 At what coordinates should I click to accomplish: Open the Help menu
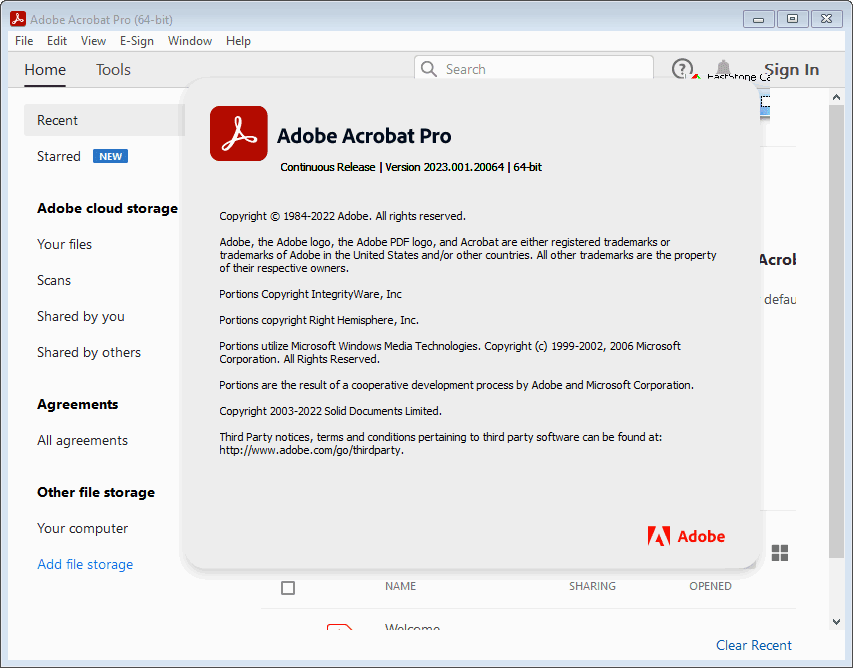[x=238, y=41]
